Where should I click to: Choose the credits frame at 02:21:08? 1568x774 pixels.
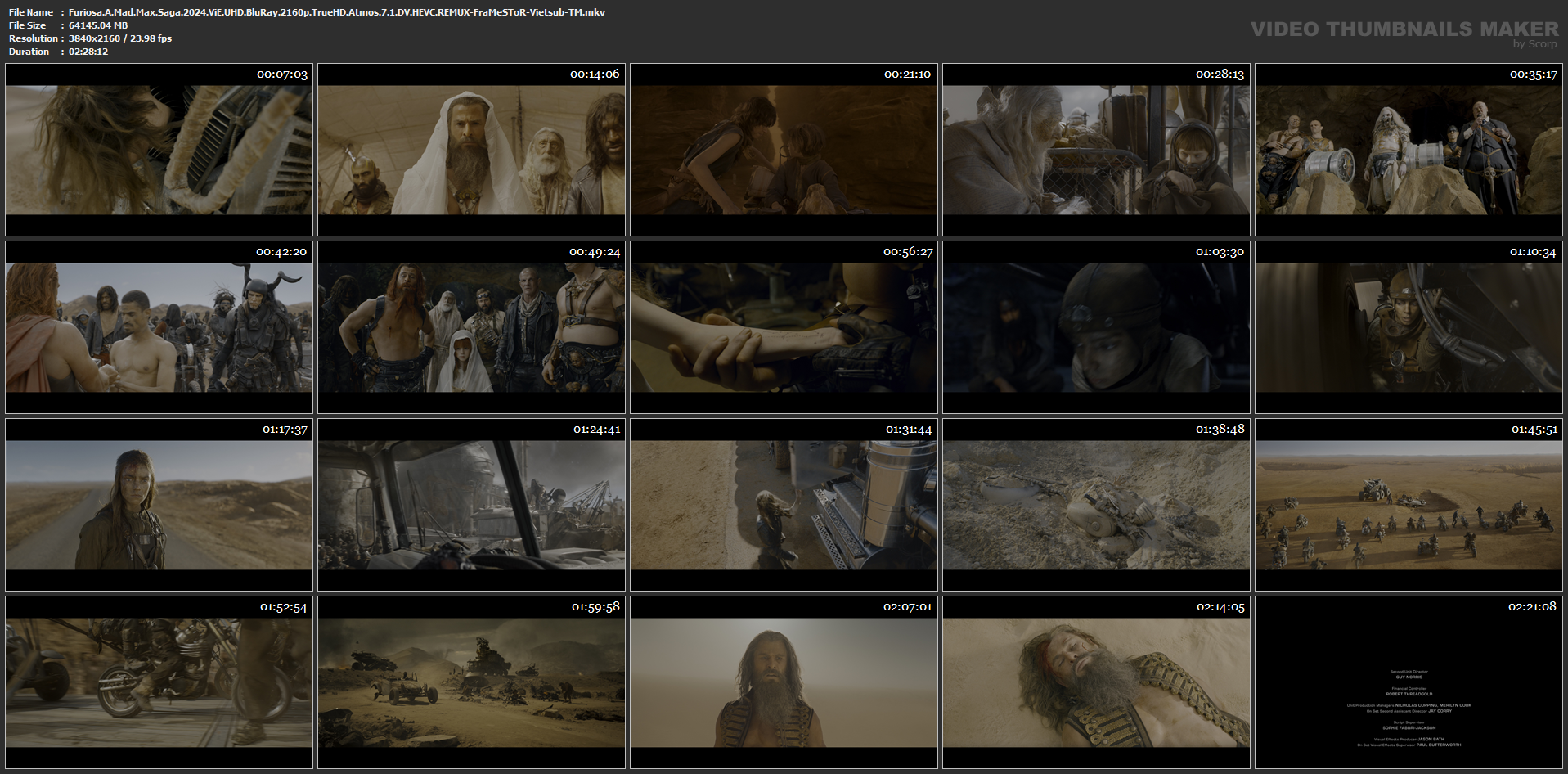coord(1409,682)
